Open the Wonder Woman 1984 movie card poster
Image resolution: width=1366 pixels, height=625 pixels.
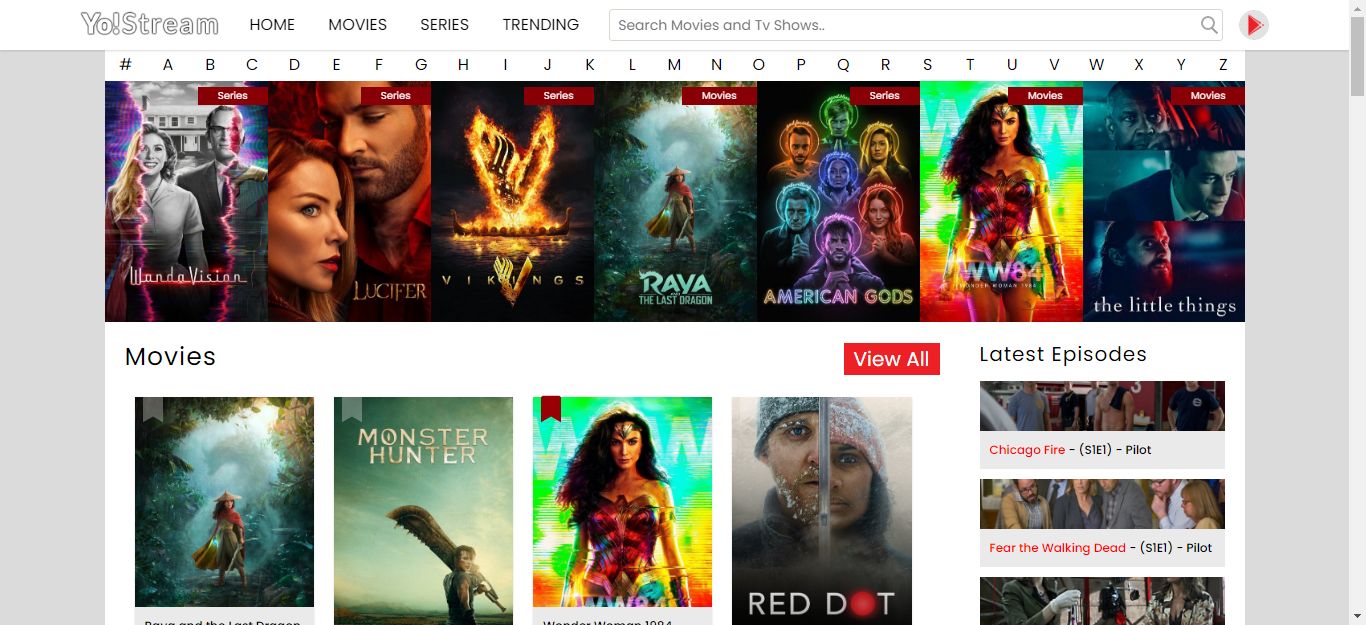(x=622, y=502)
